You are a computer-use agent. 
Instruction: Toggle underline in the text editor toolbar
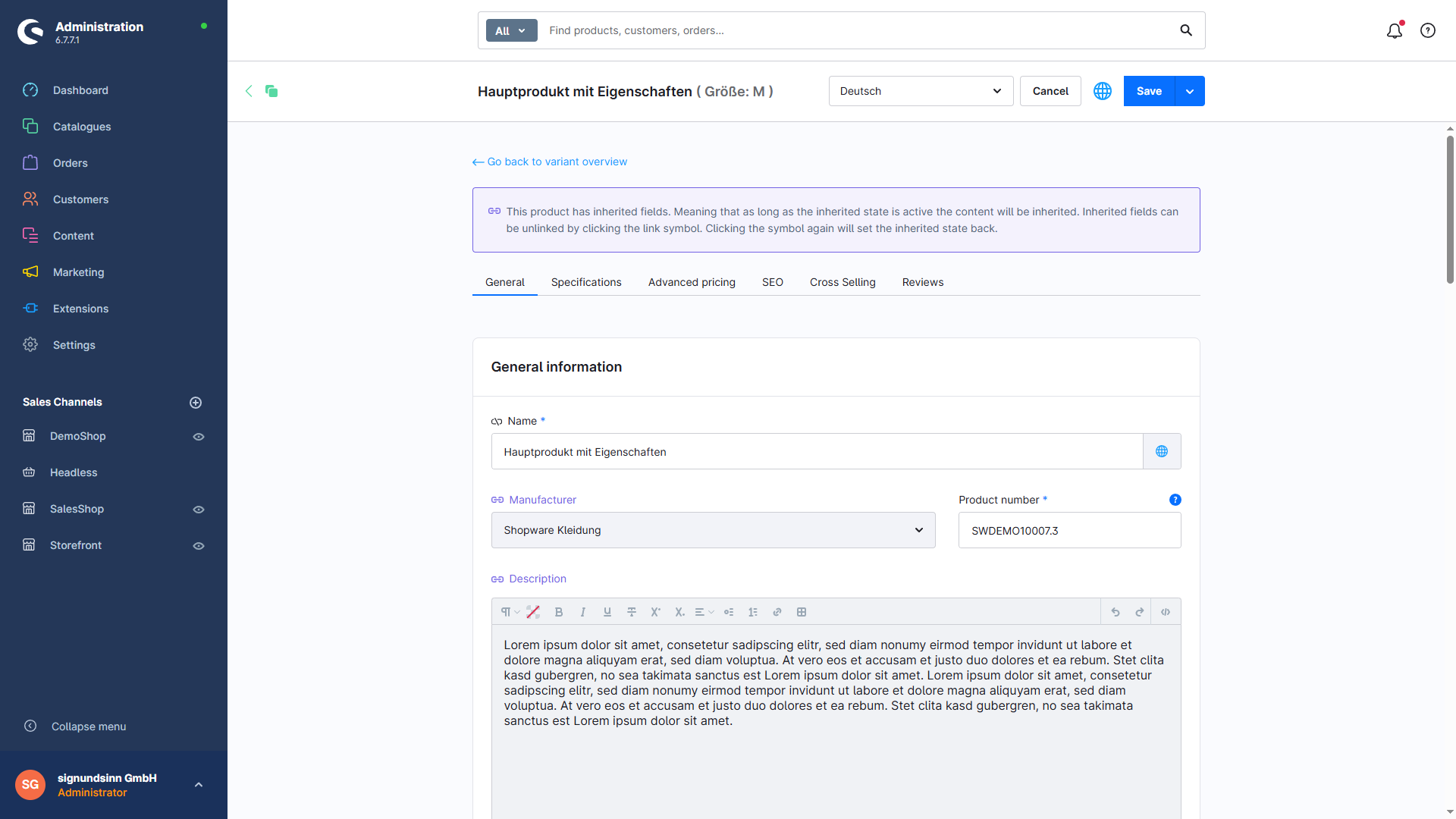click(x=607, y=611)
